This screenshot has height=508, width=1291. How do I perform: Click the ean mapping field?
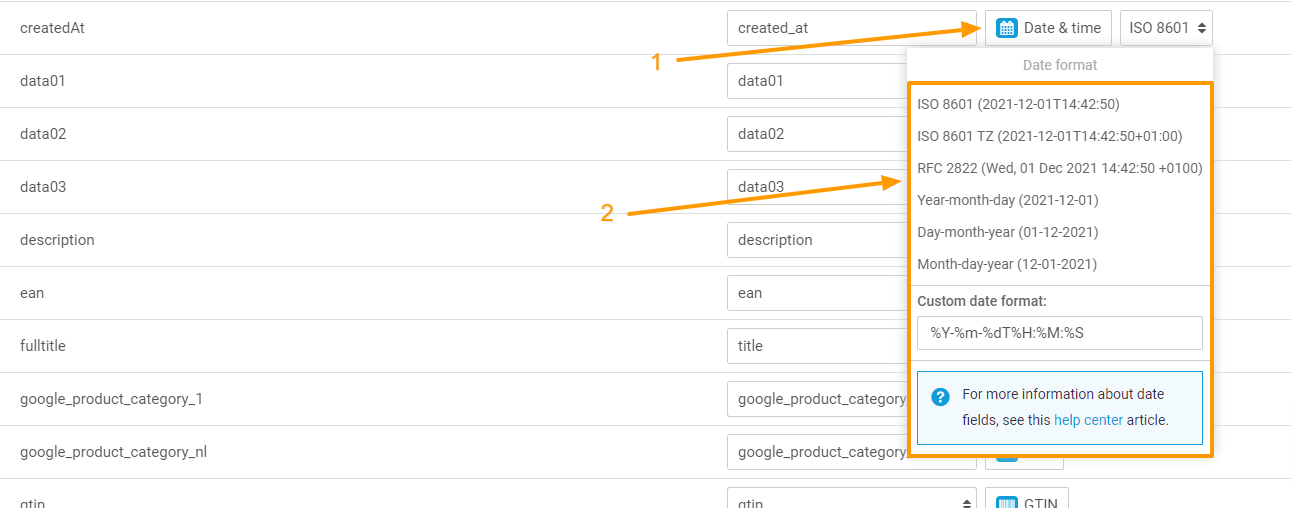(x=816, y=293)
